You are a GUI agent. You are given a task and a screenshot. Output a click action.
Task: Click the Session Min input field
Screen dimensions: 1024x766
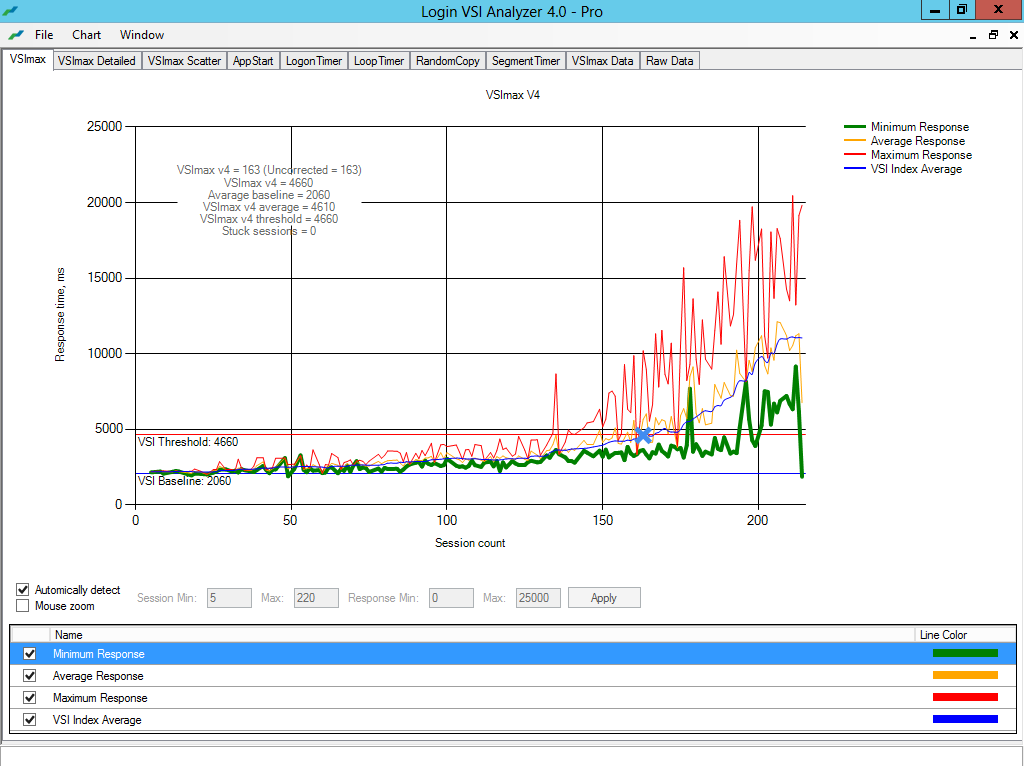(229, 598)
